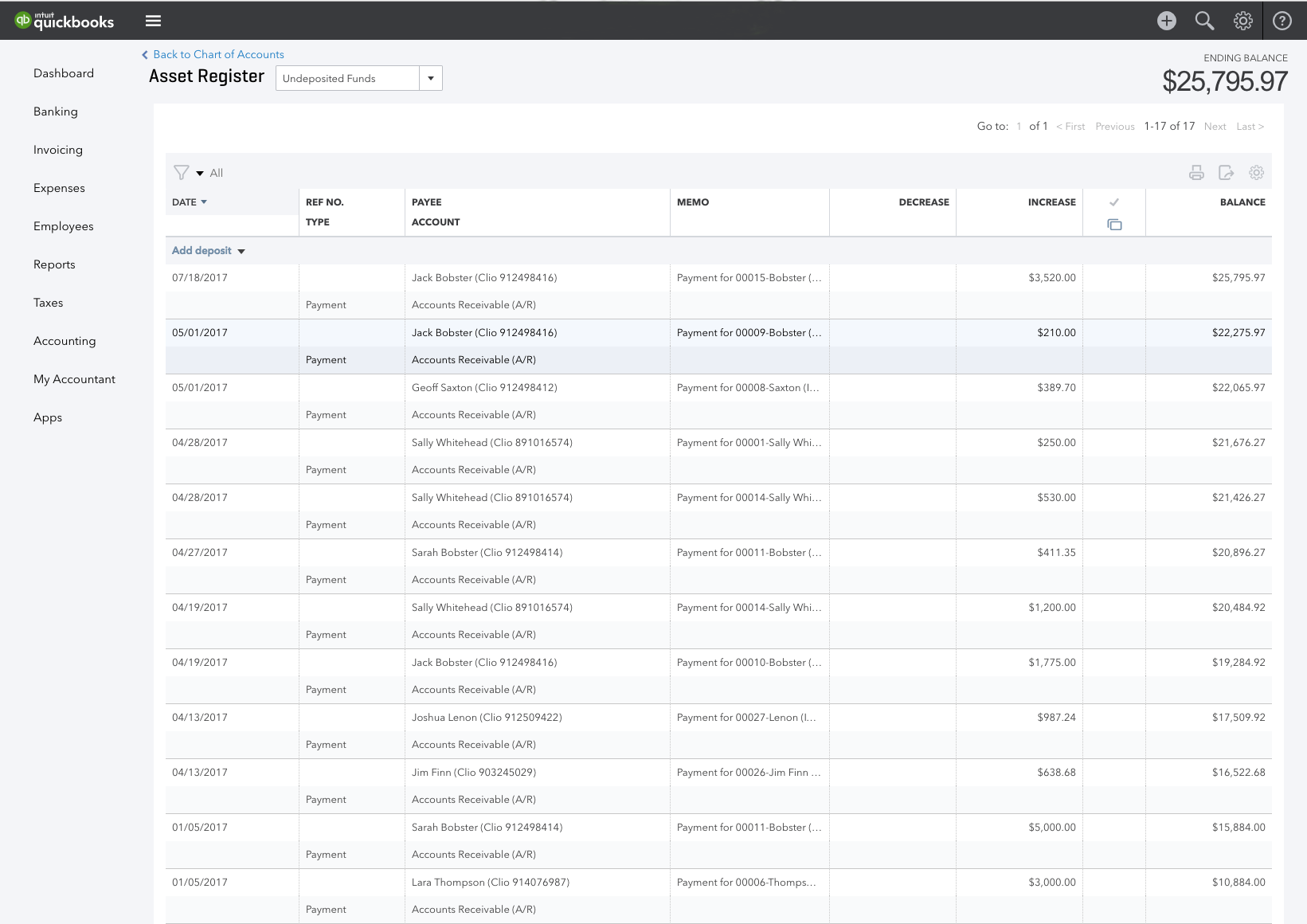Click the copy icon in the checkmark column
Viewport: 1307px width, 924px height.
coord(1114,224)
